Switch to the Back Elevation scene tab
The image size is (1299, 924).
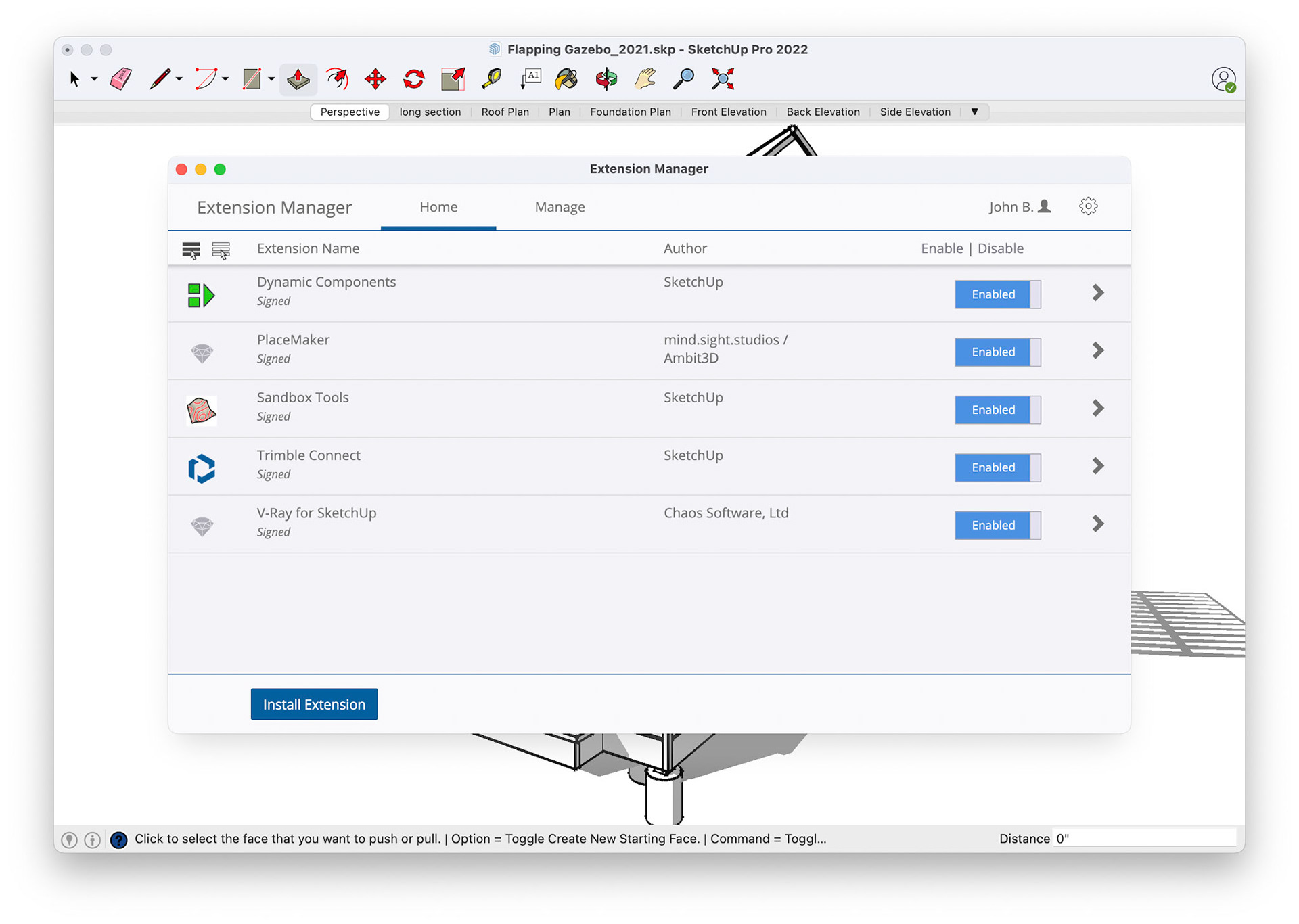(x=823, y=112)
